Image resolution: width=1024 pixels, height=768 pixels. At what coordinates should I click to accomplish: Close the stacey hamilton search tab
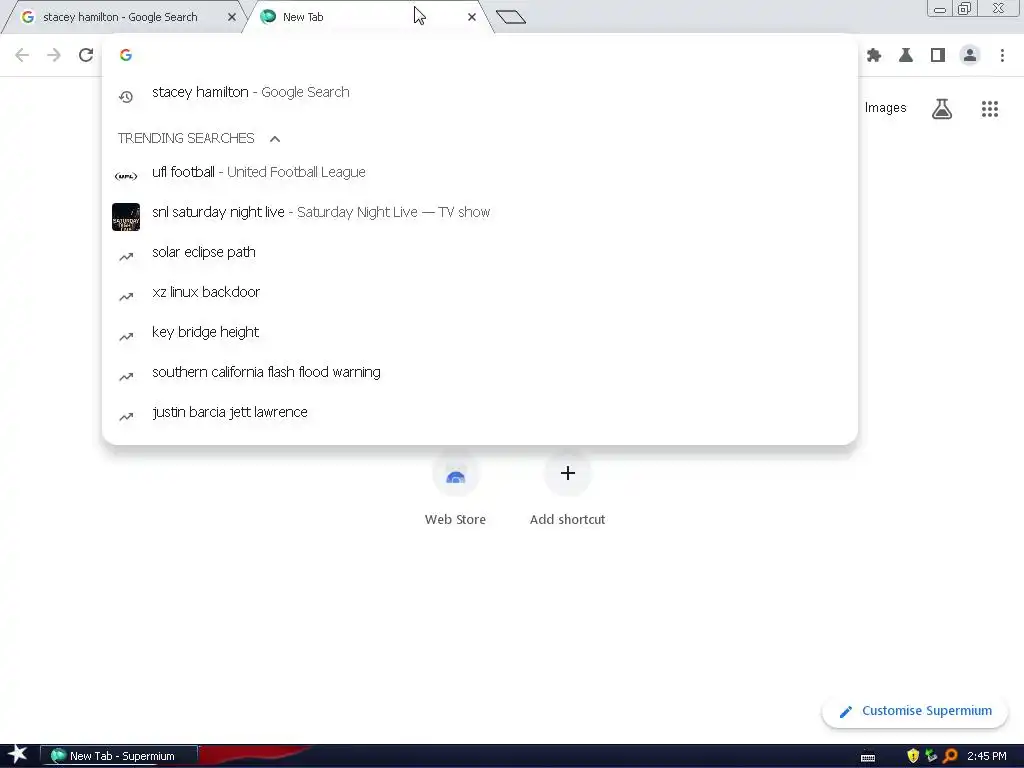pyautogui.click(x=231, y=17)
